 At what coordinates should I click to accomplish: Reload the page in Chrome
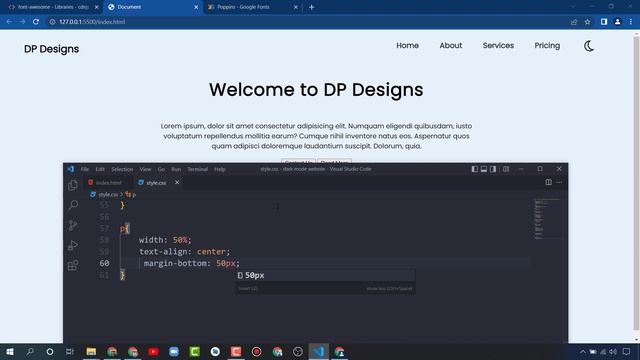[x=36, y=22]
